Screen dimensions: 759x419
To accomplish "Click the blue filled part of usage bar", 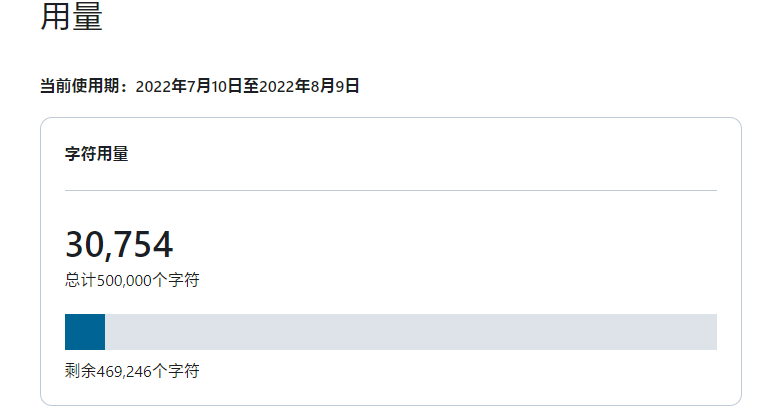I will [84, 332].
